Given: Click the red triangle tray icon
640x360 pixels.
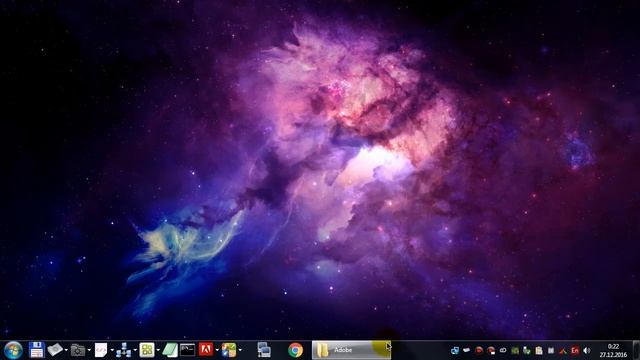Looking at the screenshot, I should 563,351.
